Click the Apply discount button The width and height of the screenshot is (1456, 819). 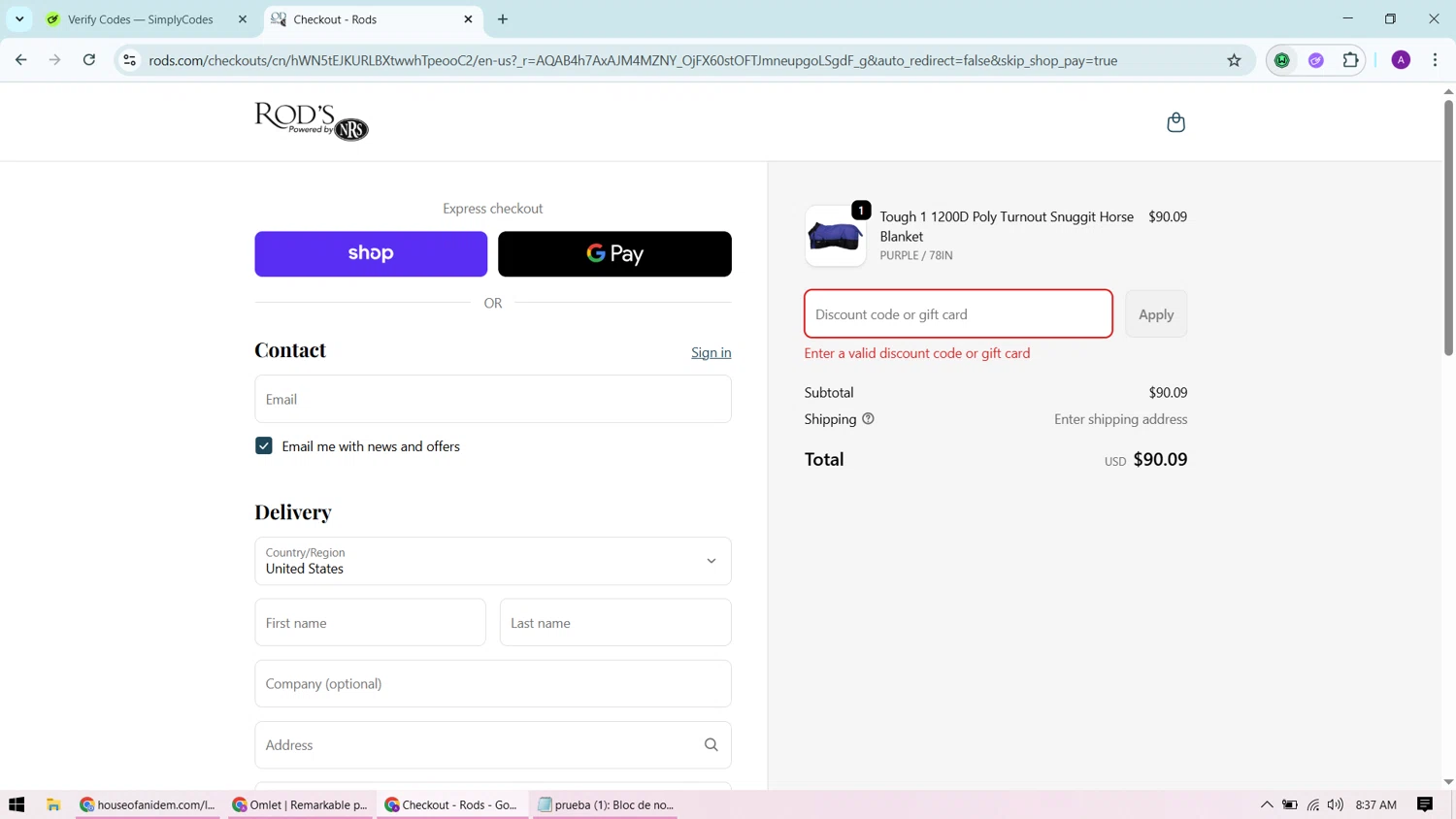coord(1156,314)
